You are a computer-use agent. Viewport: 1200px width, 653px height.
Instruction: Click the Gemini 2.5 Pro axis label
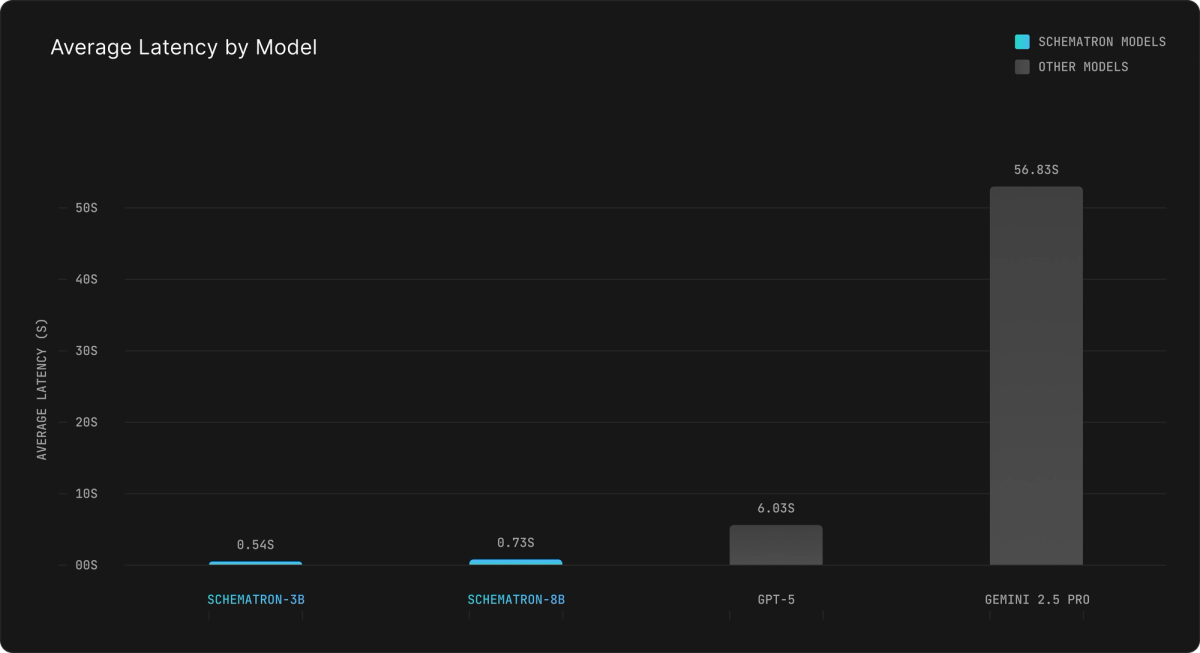point(1037,599)
